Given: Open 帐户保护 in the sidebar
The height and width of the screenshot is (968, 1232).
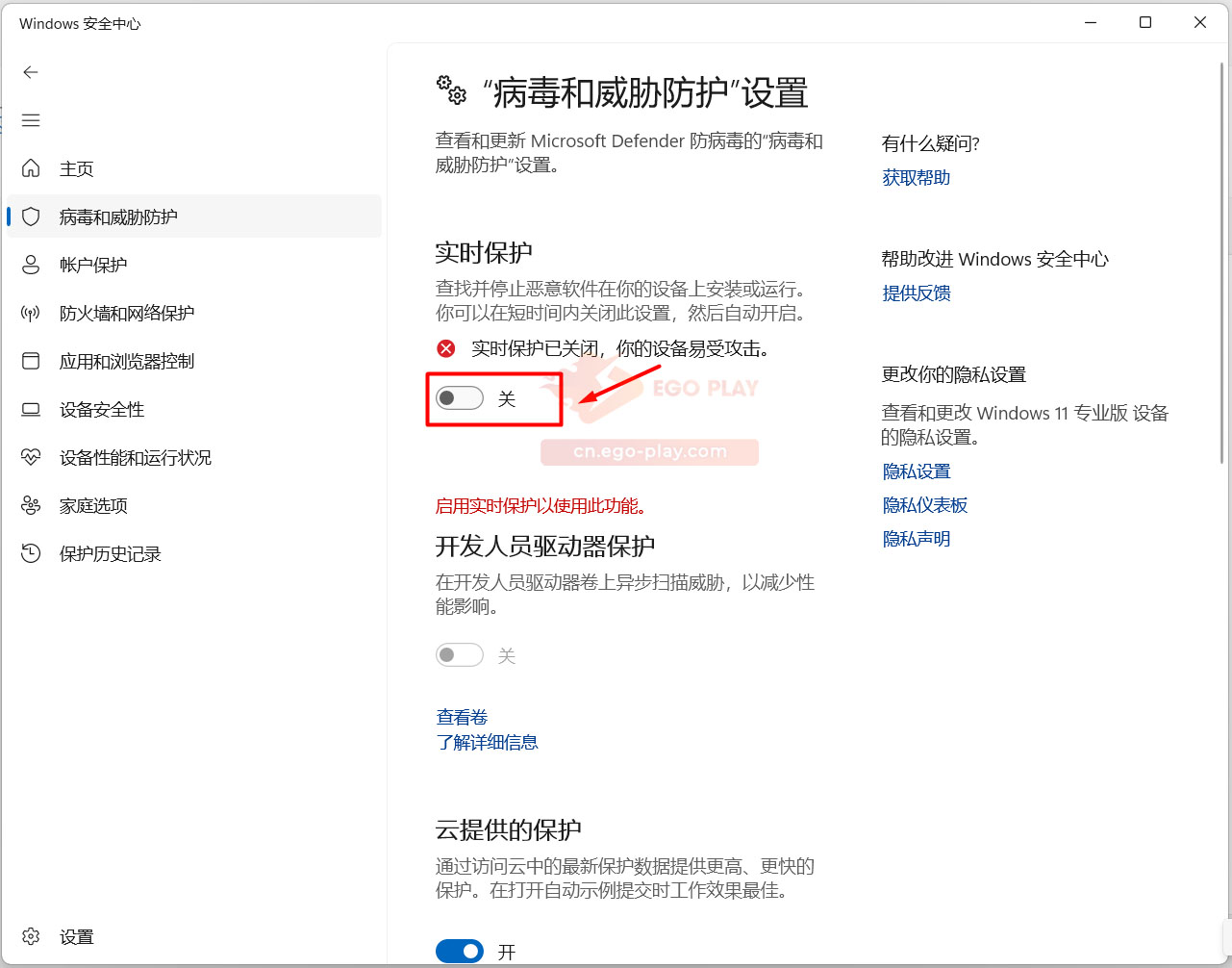Looking at the screenshot, I should point(194,265).
